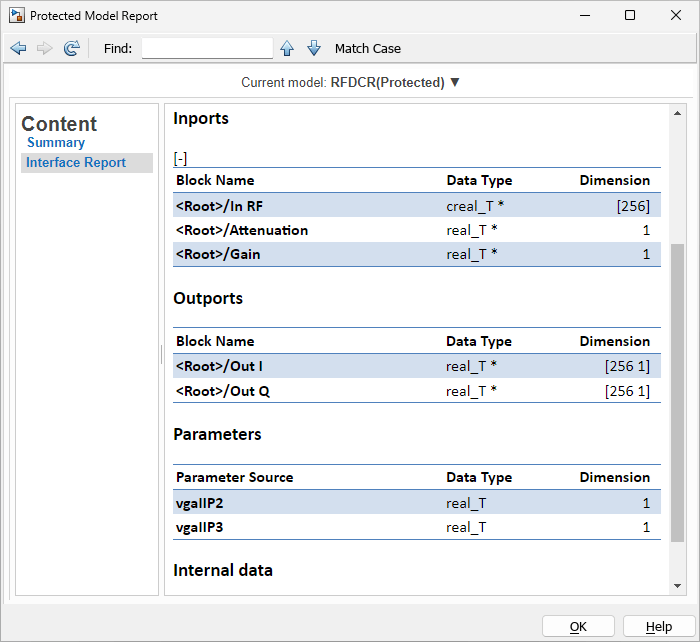Select the <Root>/In RF inport row
The height and width of the screenshot is (642, 700).
click(417, 206)
